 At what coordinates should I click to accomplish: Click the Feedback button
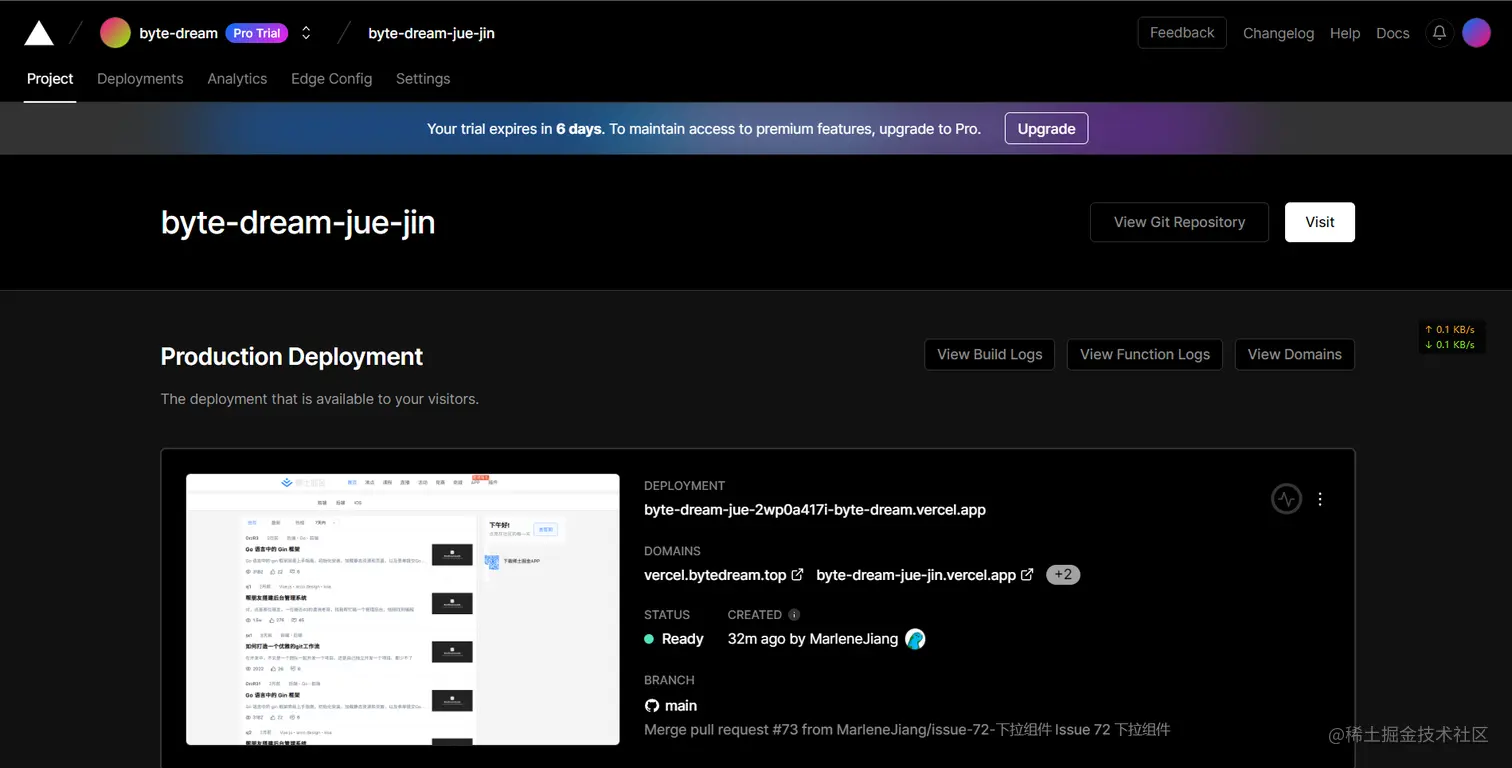pos(1182,33)
